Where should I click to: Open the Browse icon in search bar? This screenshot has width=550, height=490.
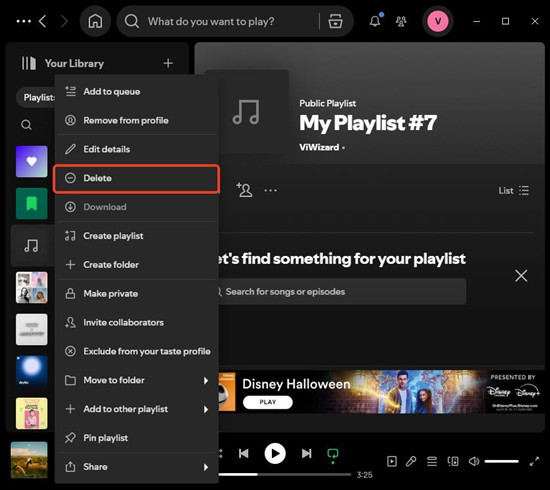point(335,21)
